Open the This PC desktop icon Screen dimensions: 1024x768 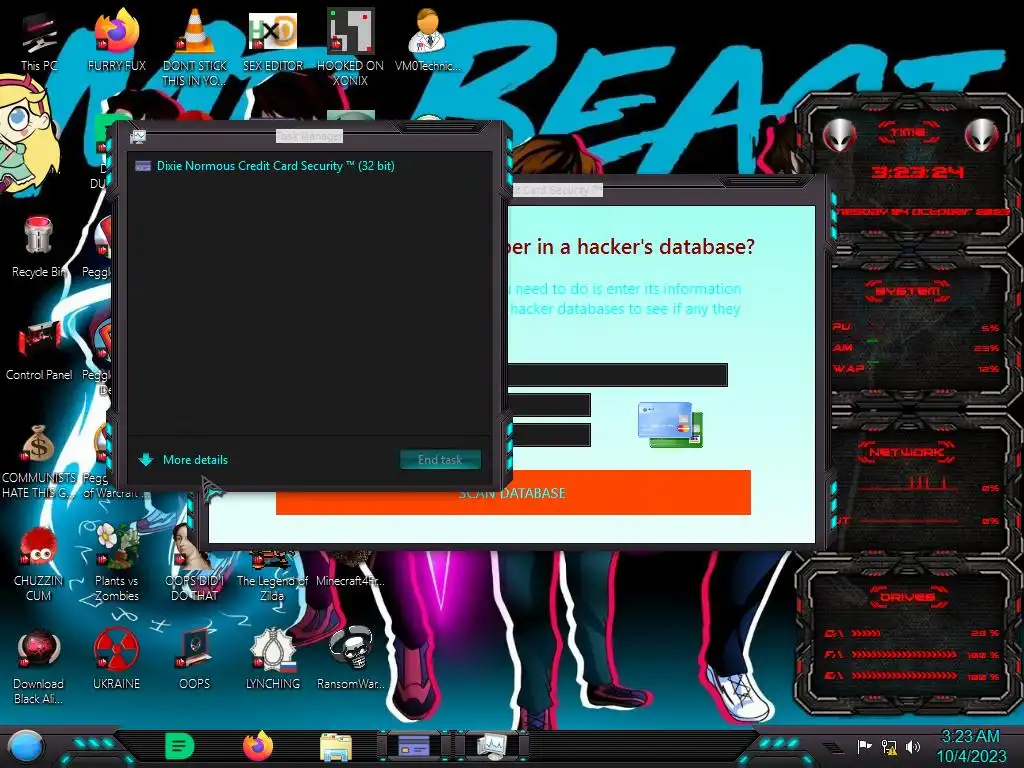(x=39, y=42)
